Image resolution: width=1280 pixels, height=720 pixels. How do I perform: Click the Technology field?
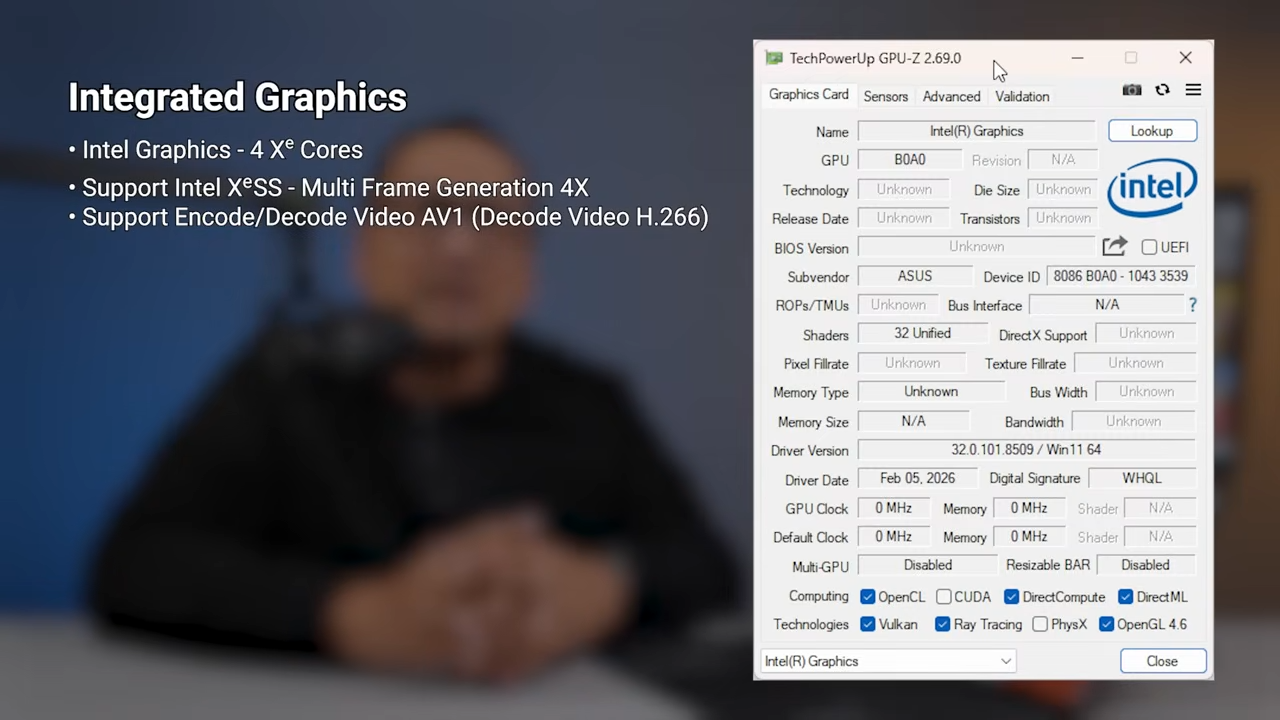click(x=904, y=189)
